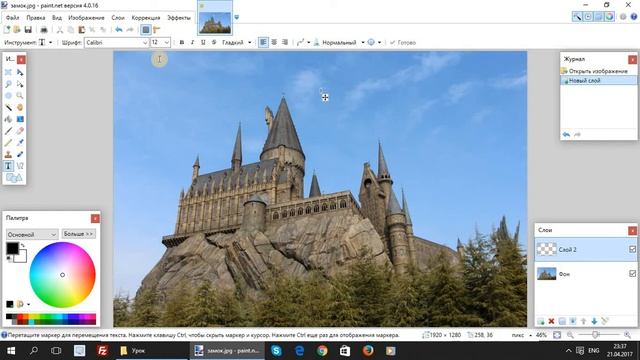Toggle visibility checkbox of Слой 2
640x360 pixels.
coord(632,249)
